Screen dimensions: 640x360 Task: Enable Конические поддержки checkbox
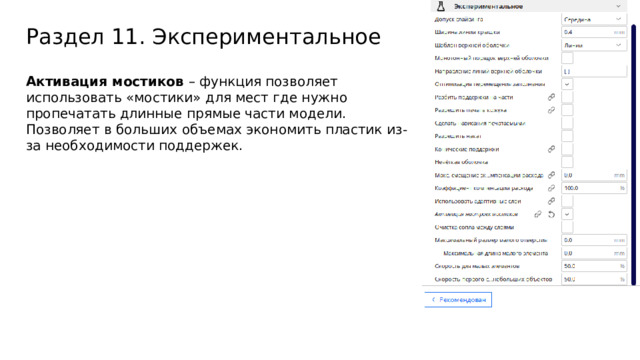(x=567, y=149)
